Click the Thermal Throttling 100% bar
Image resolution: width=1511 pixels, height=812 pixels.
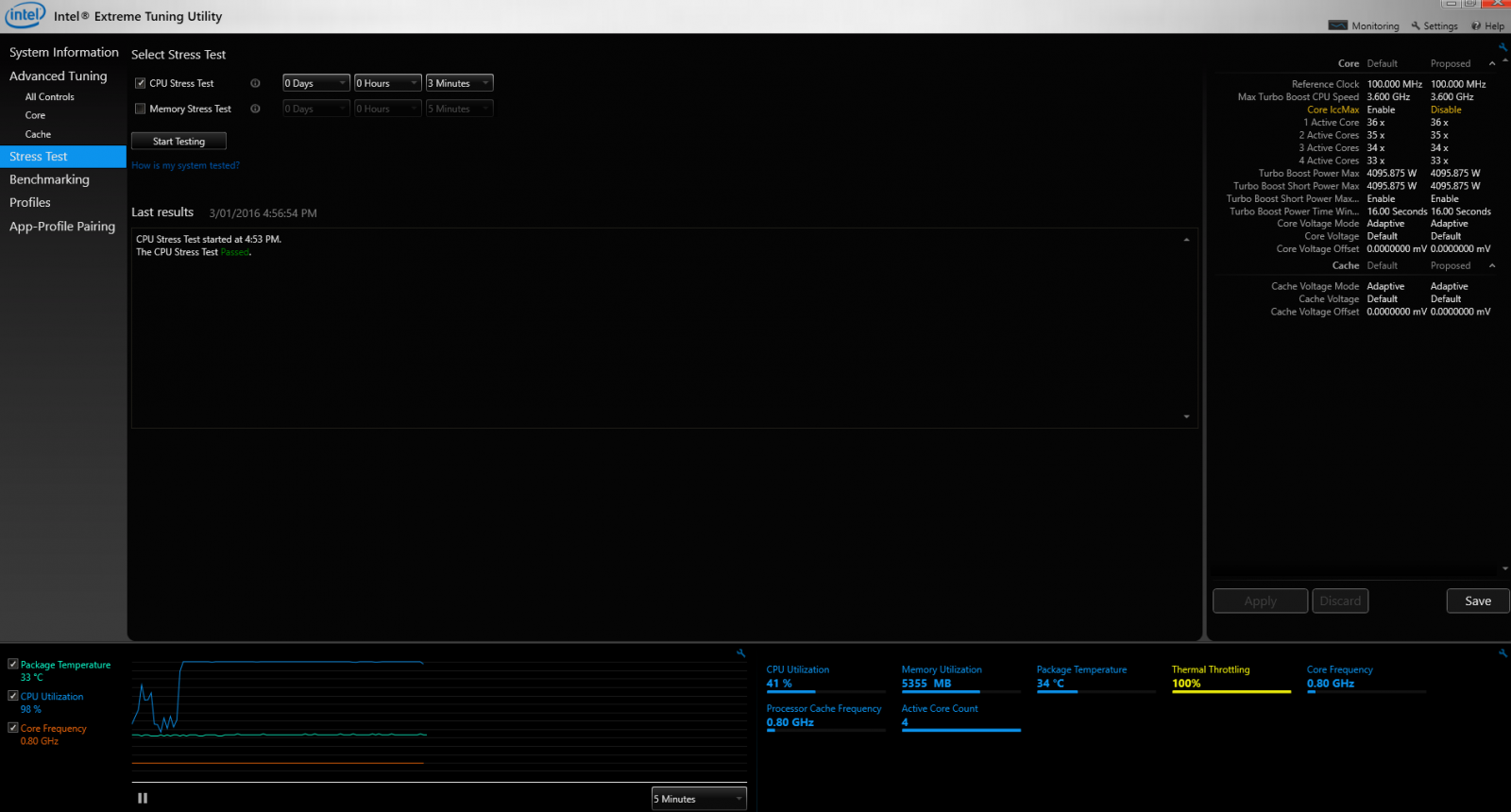pyautogui.click(x=1231, y=691)
